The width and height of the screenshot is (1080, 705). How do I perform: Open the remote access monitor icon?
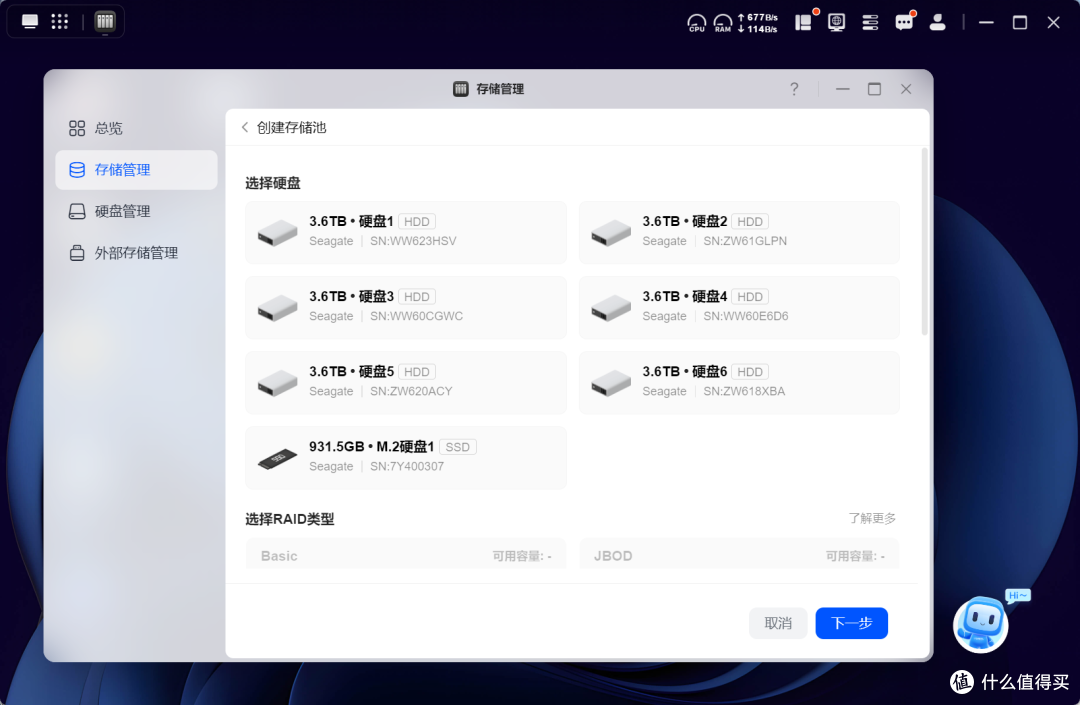(836, 22)
